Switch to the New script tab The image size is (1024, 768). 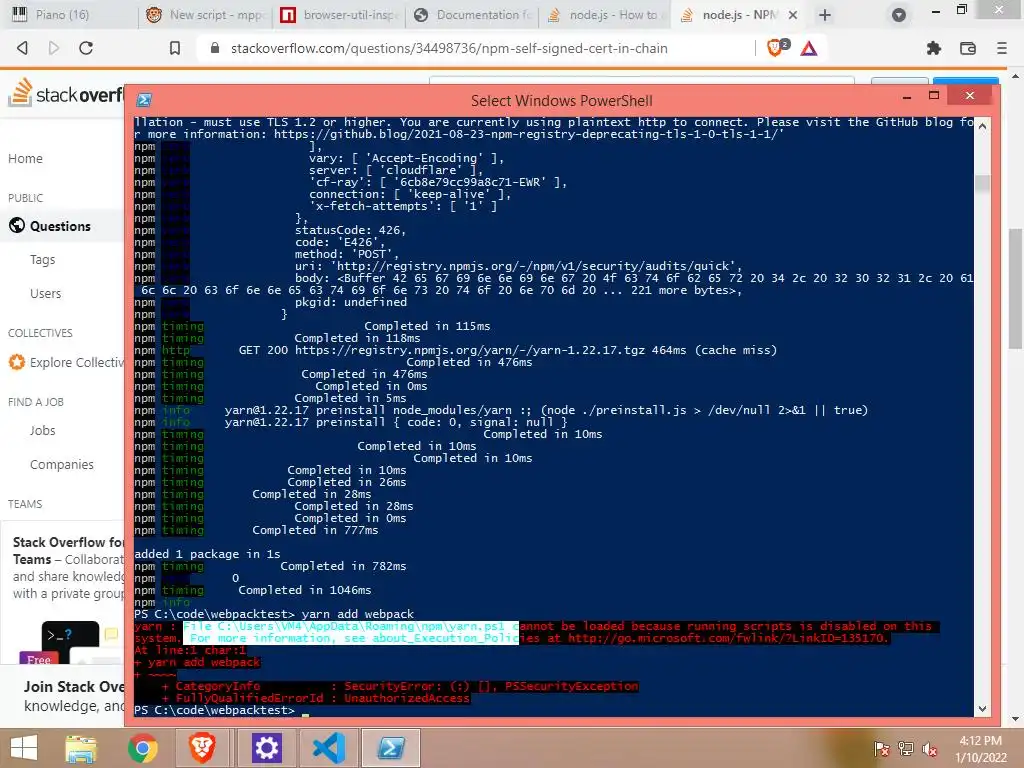tap(206, 14)
